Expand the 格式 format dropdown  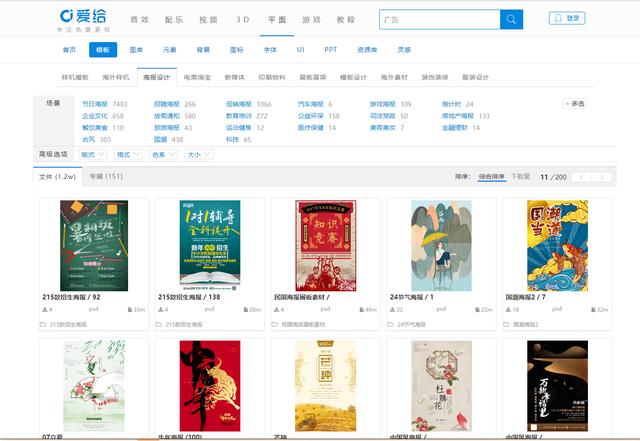pyautogui.click(x=127, y=155)
